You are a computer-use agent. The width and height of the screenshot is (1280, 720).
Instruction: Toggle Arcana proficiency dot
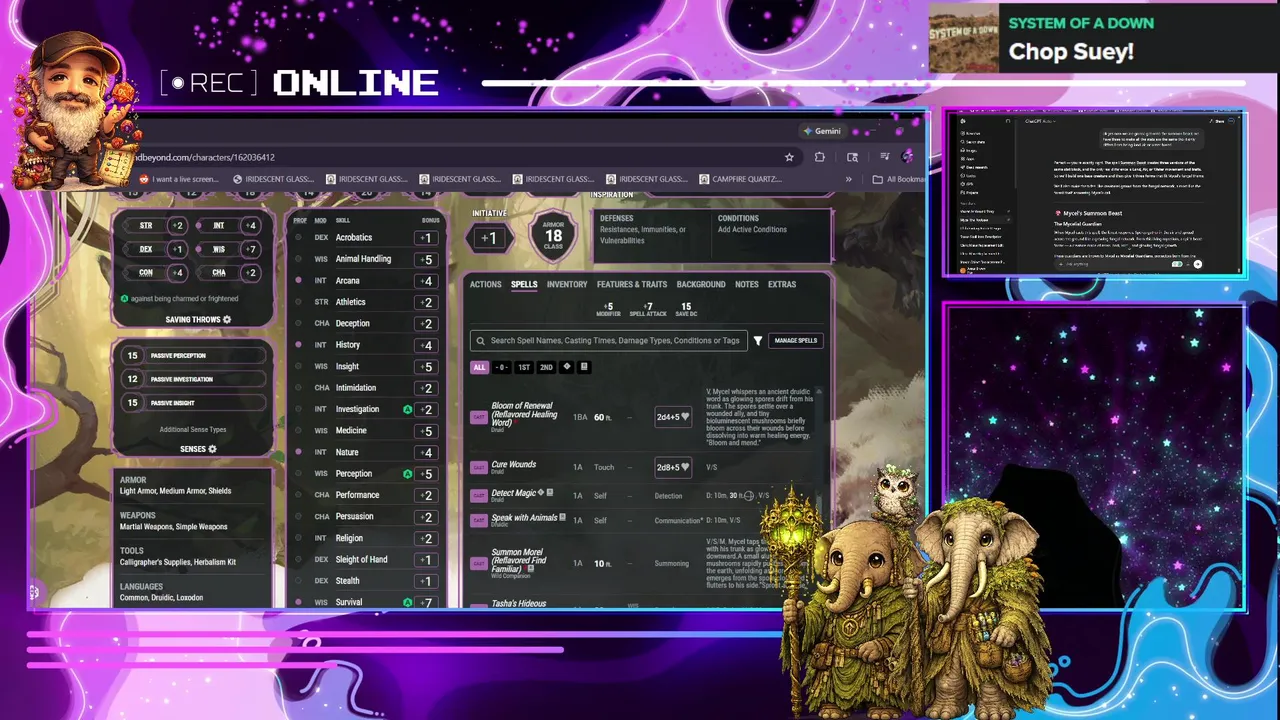pos(298,281)
